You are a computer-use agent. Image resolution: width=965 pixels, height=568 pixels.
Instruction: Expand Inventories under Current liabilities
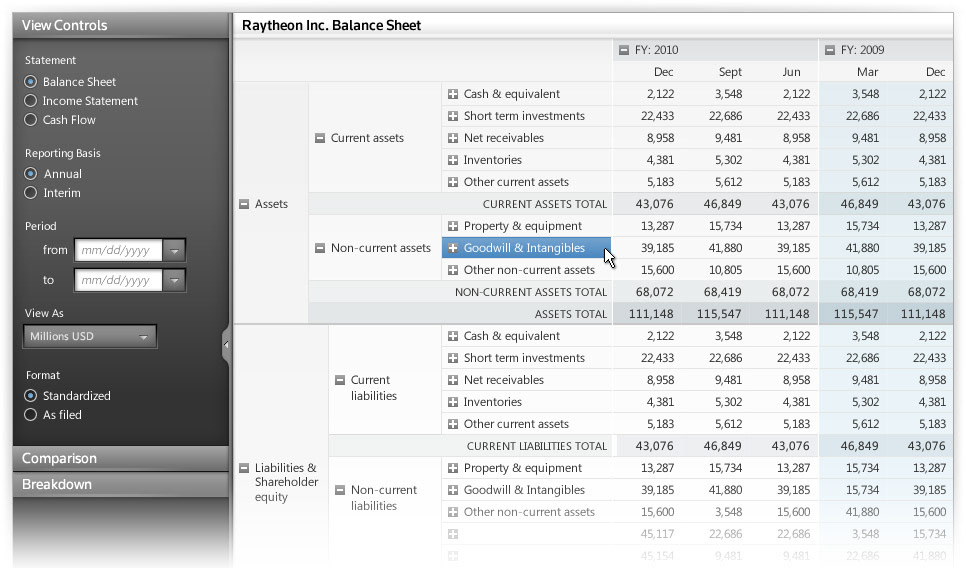pyautogui.click(x=453, y=402)
